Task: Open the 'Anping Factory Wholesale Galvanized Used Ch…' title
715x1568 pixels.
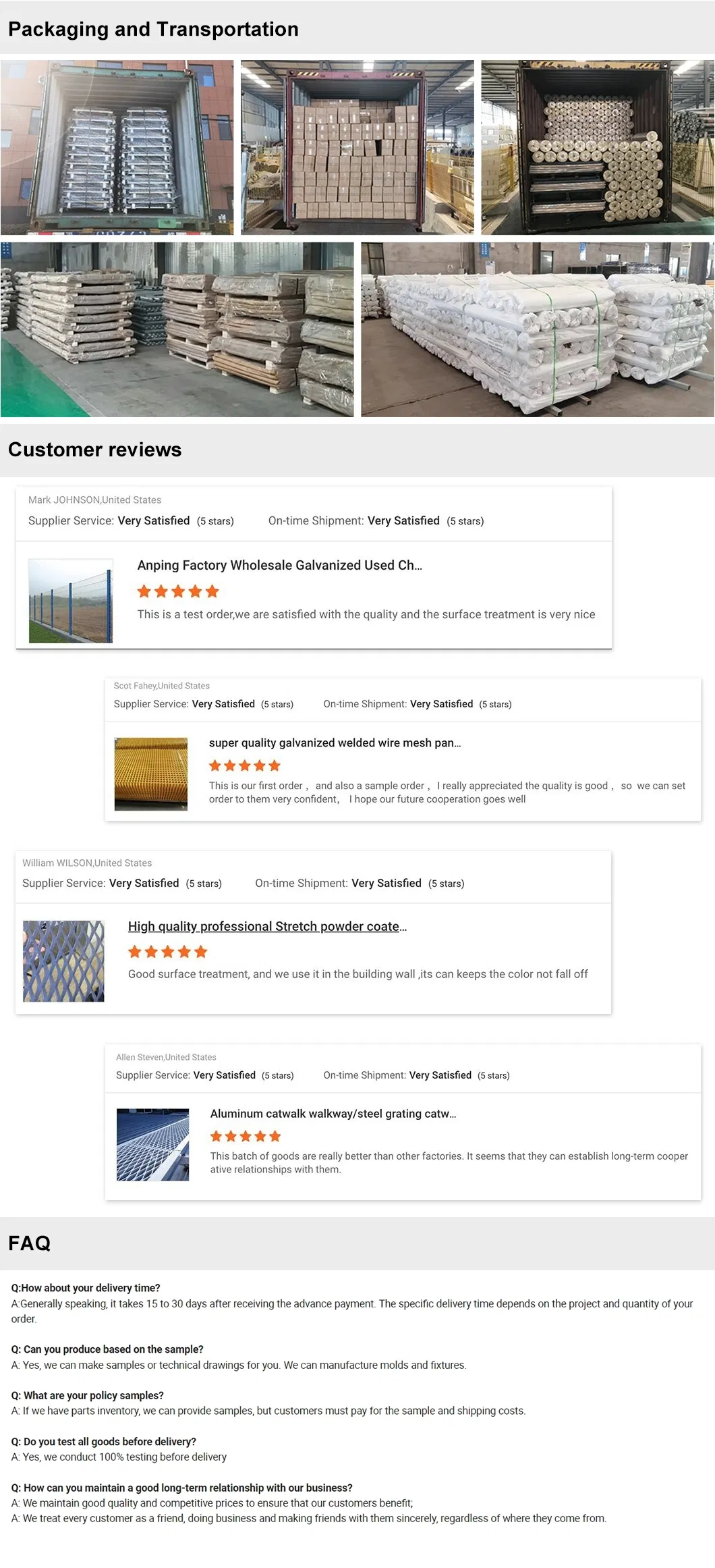Action: point(279,565)
